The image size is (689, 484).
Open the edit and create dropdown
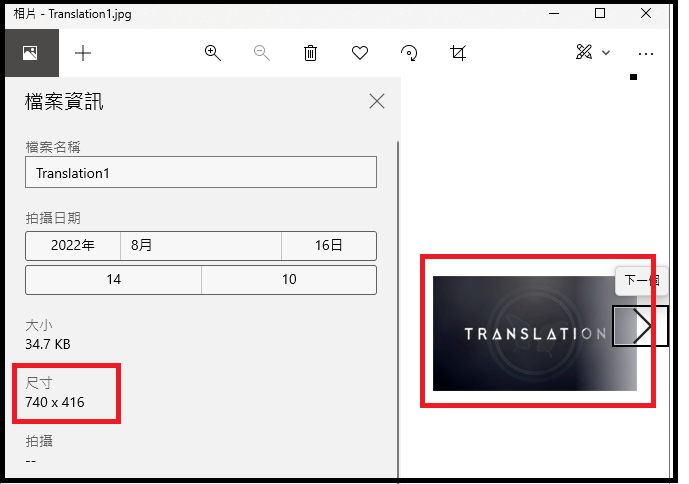tap(592, 53)
